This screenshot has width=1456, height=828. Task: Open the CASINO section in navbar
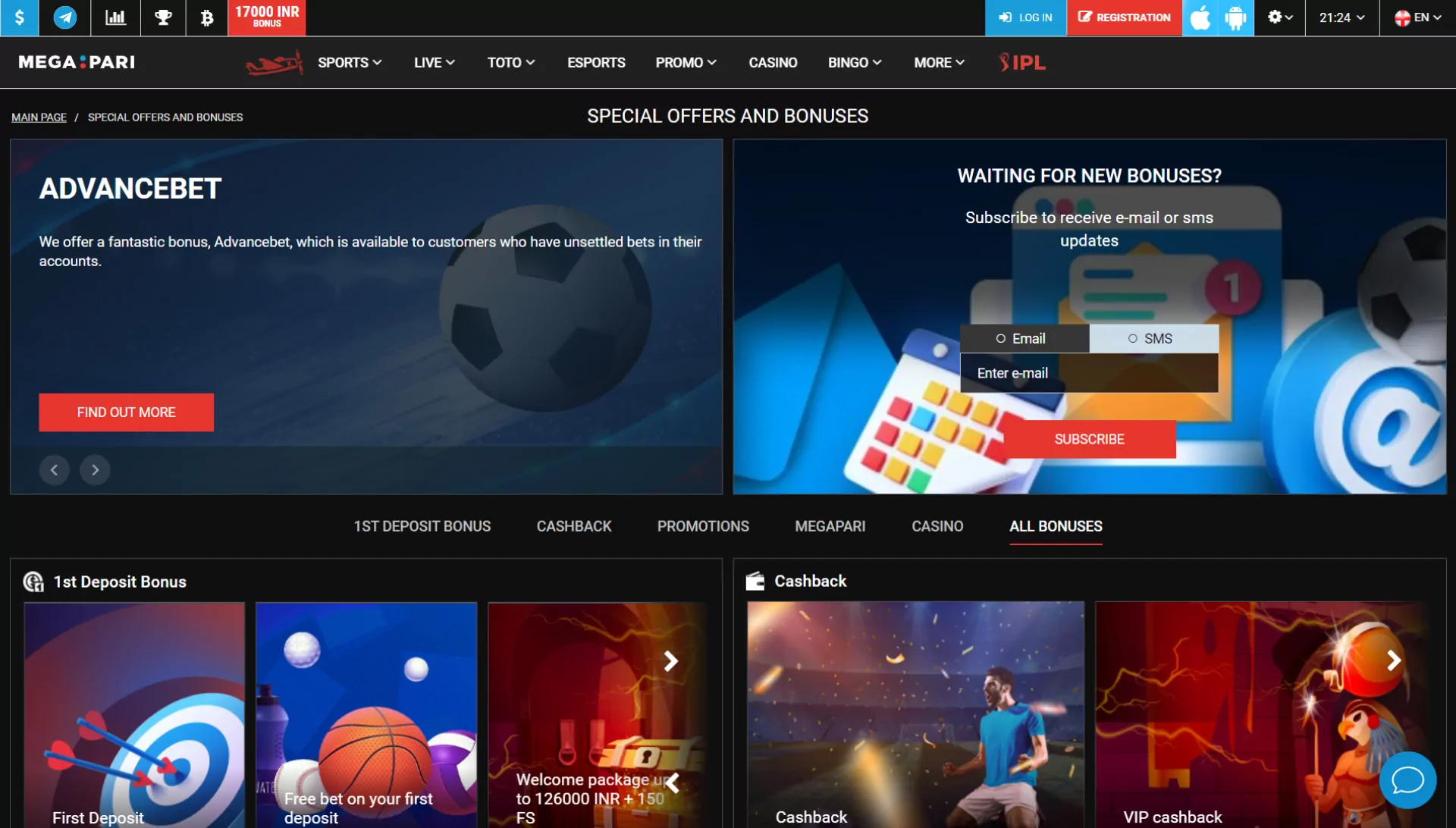pyautogui.click(x=773, y=63)
